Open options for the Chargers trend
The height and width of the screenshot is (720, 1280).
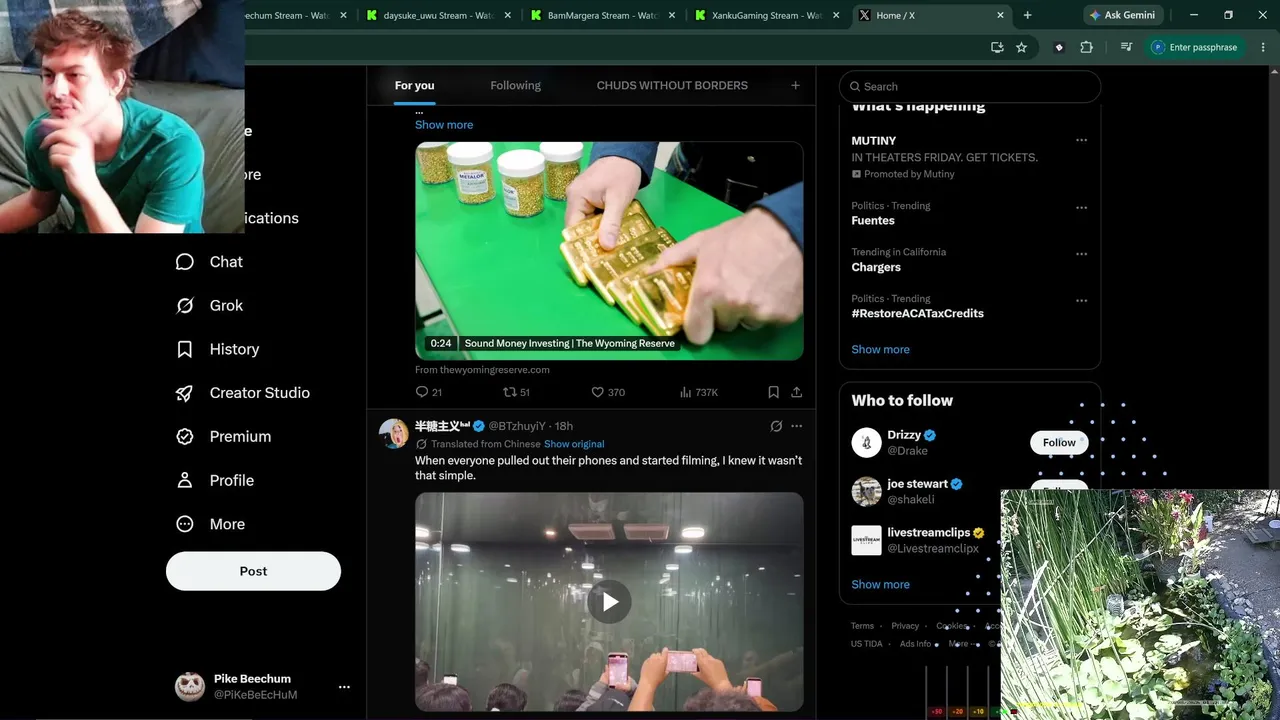1081,254
